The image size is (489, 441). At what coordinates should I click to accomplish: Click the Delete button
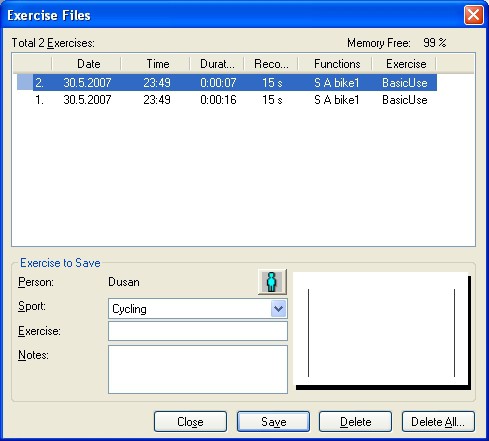click(x=355, y=422)
